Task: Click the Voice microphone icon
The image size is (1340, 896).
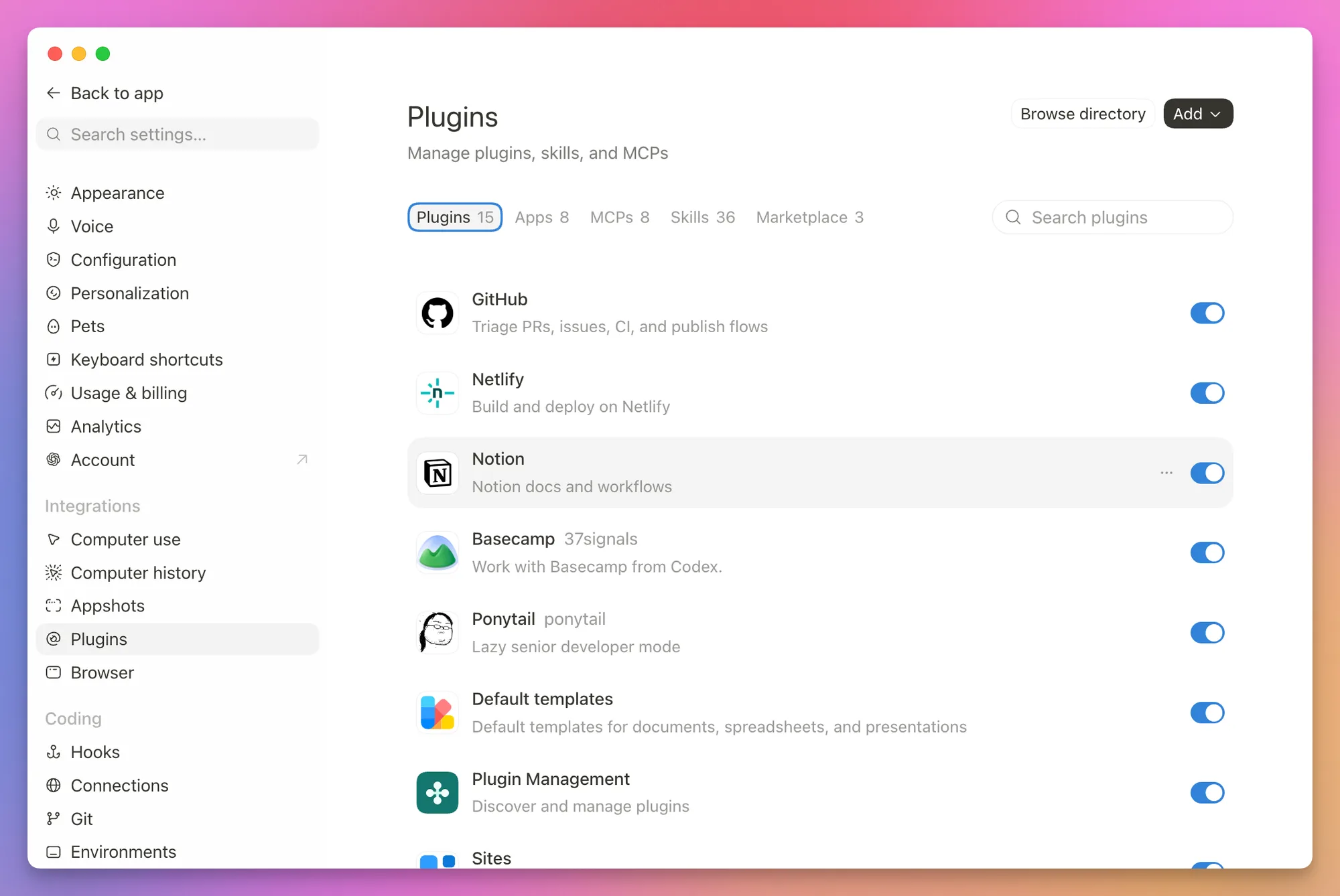Action: coord(54,226)
